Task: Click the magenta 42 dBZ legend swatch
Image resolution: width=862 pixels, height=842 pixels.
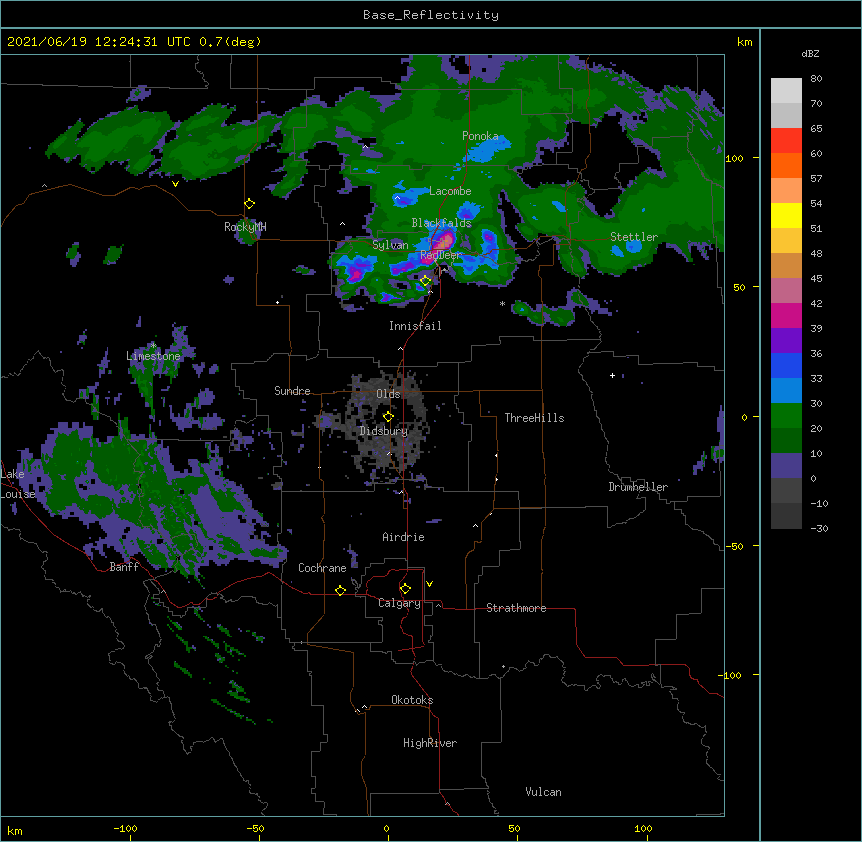Action: 786,315
